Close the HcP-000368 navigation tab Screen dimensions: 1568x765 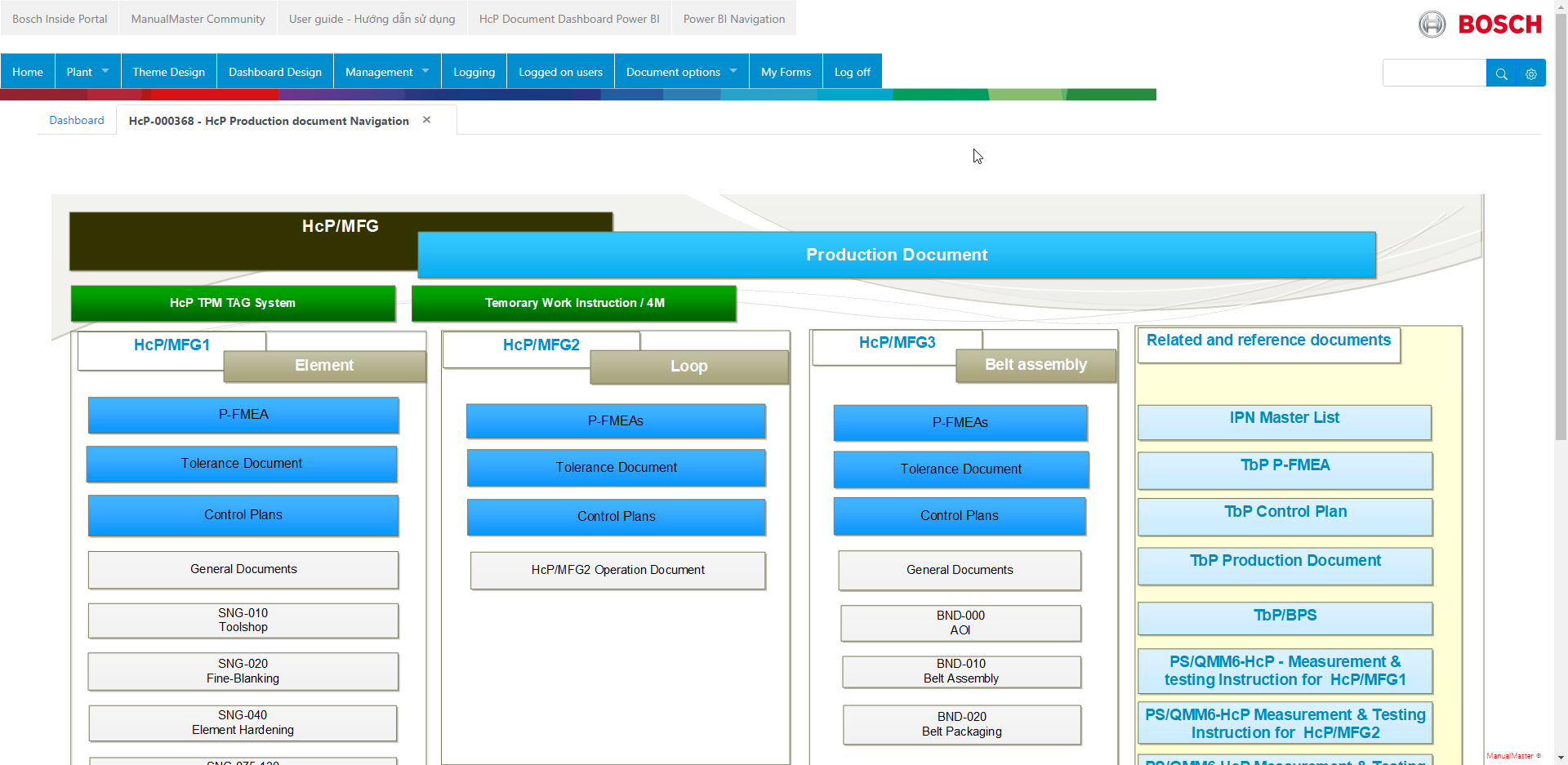coord(426,120)
